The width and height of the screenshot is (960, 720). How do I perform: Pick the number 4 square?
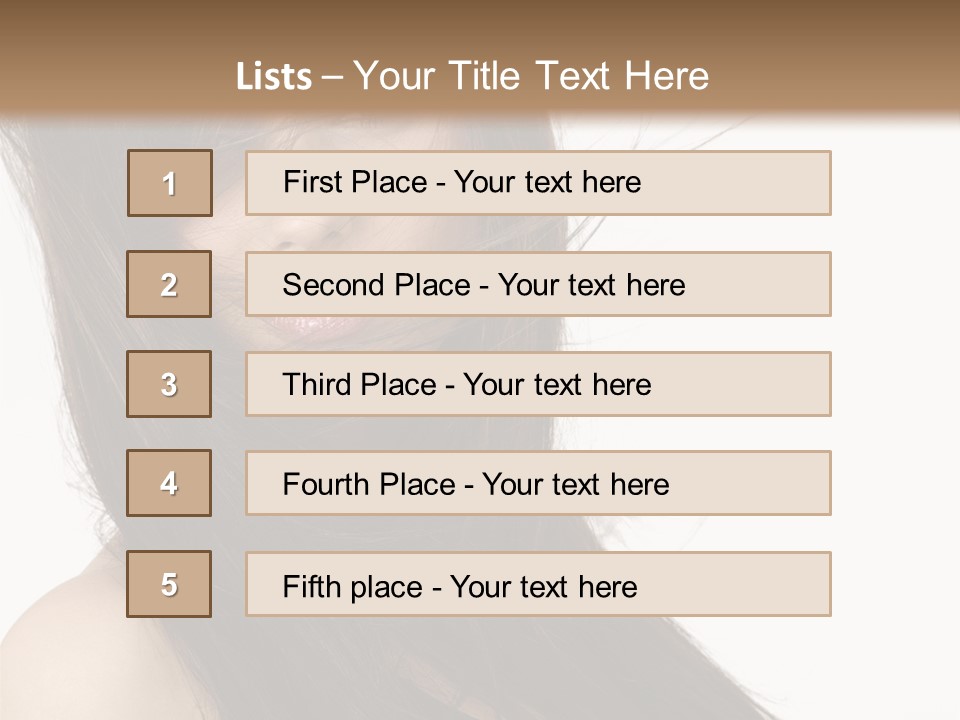click(x=169, y=483)
